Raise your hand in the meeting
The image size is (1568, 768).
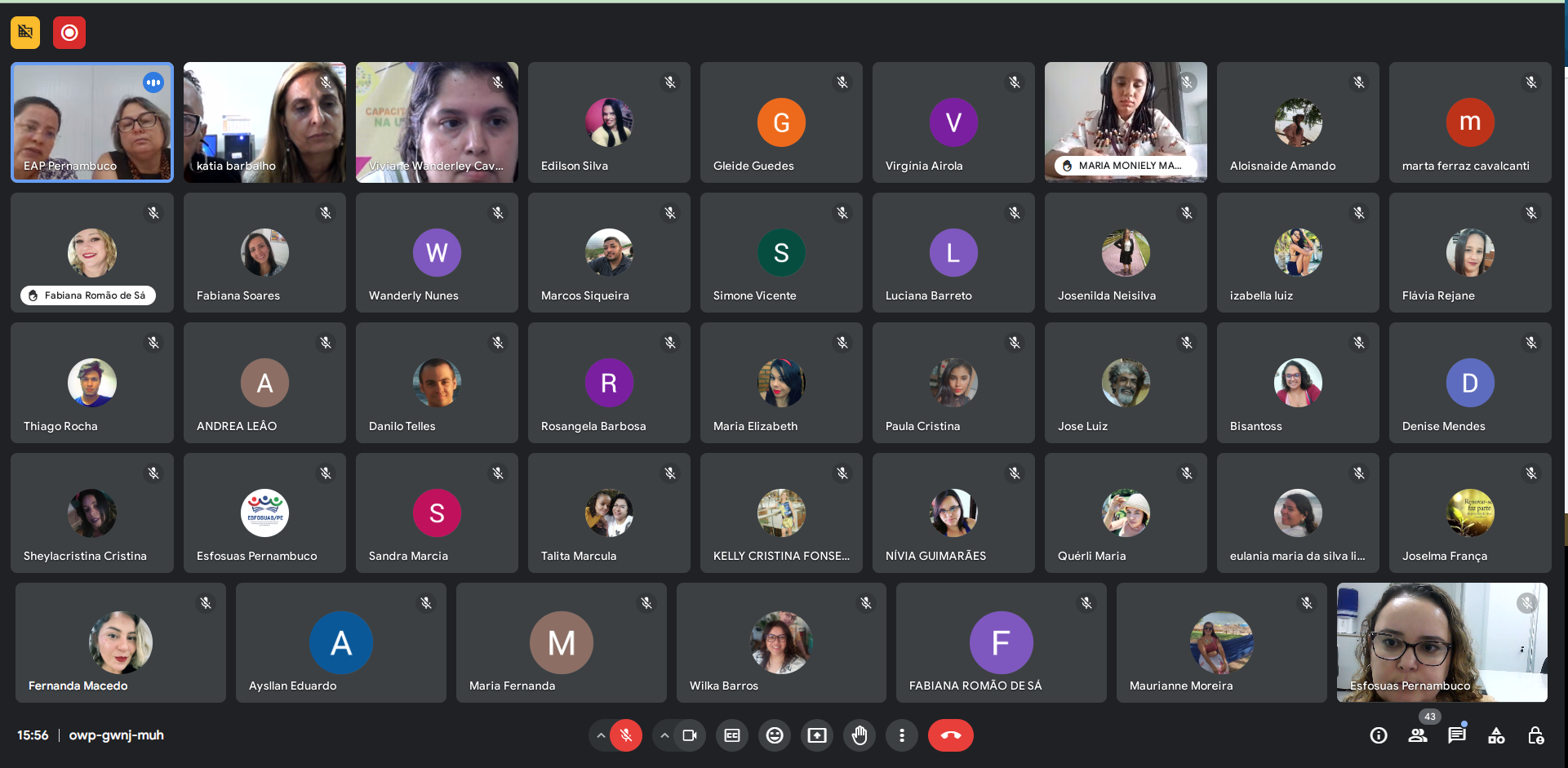[860, 735]
